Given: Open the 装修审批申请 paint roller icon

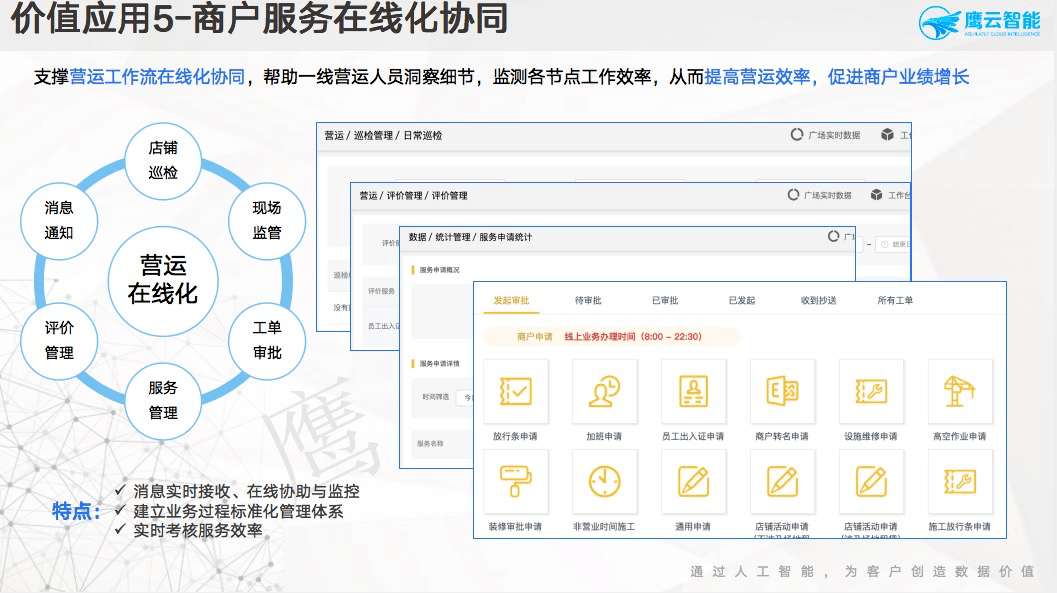Looking at the screenshot, I should tap(516, 482).
